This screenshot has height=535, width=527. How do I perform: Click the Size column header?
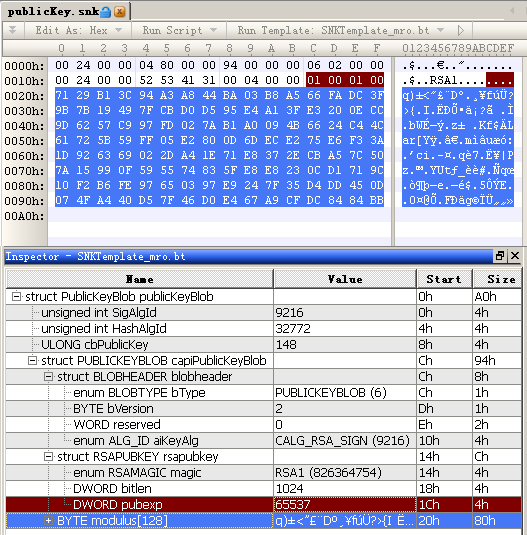click(x=498, y=279)
